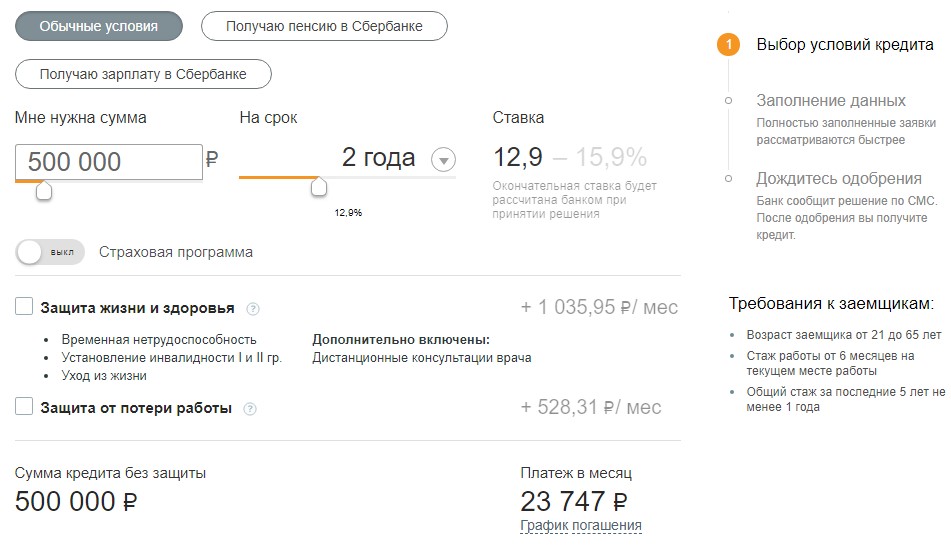The image size is (951, 545).
Task: Click help icon next to Защита жизни и здоровья
Action: click(253, 309)
